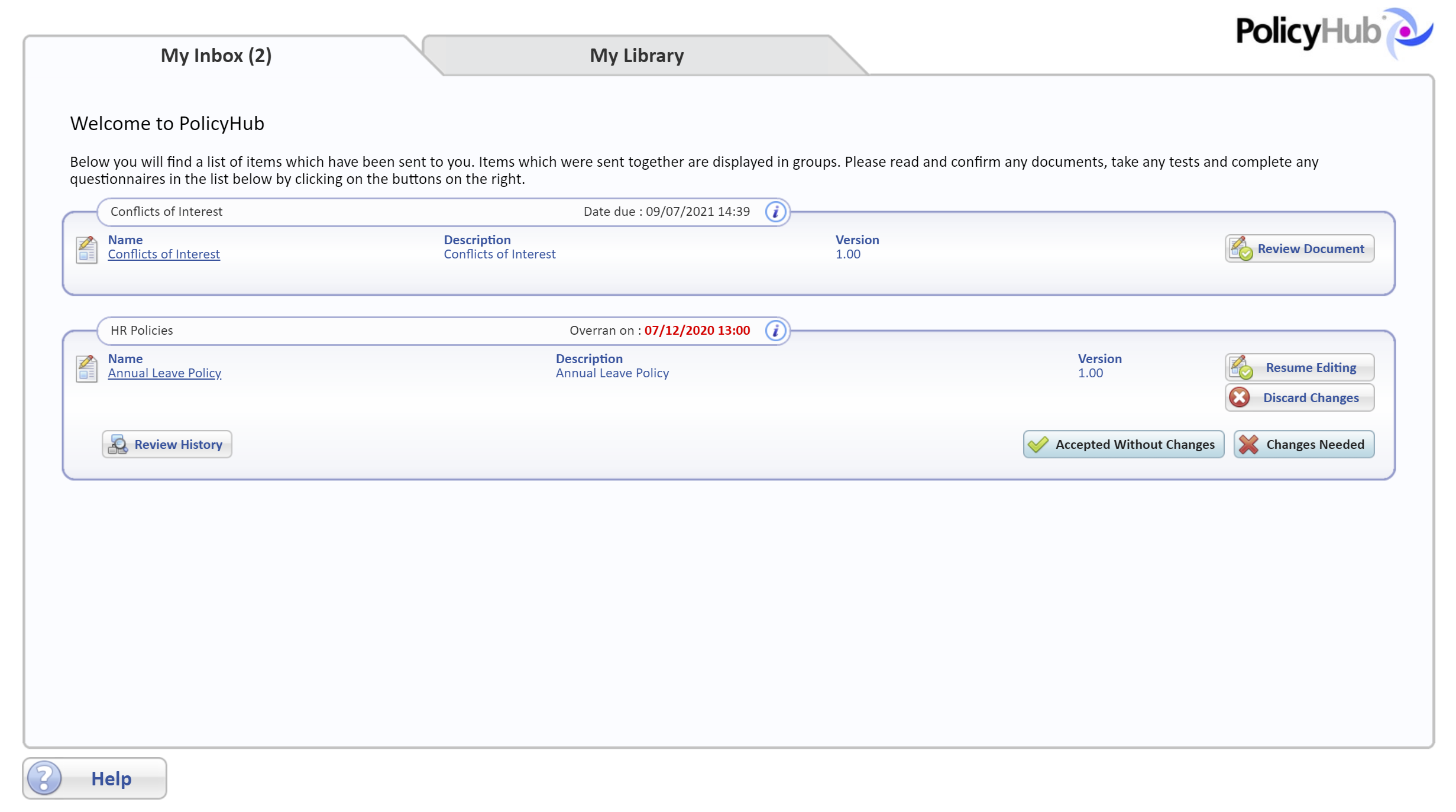Viewport: 1456px width, 812px height.
Task: Switch to the My Library tab
Action: [x=636, y=56]
